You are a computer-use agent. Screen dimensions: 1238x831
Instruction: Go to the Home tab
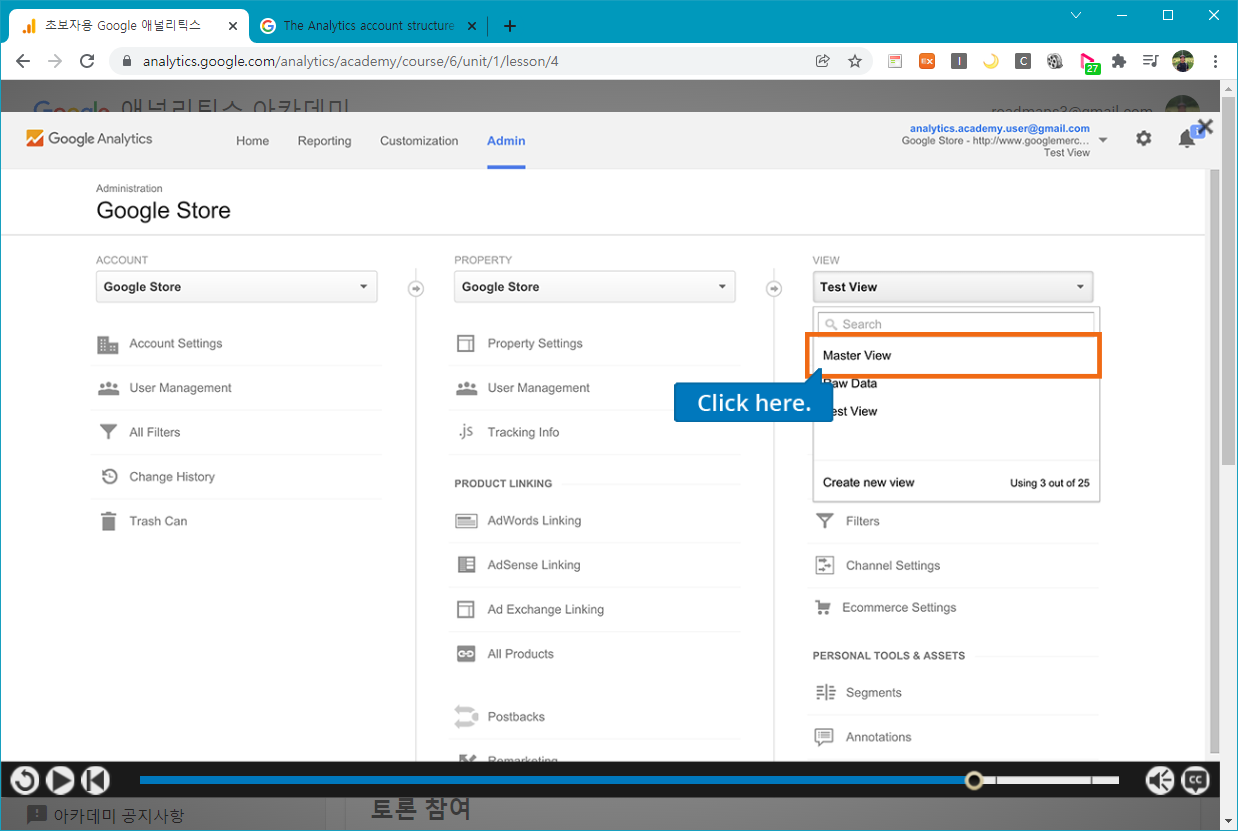(x=252, y=141)
